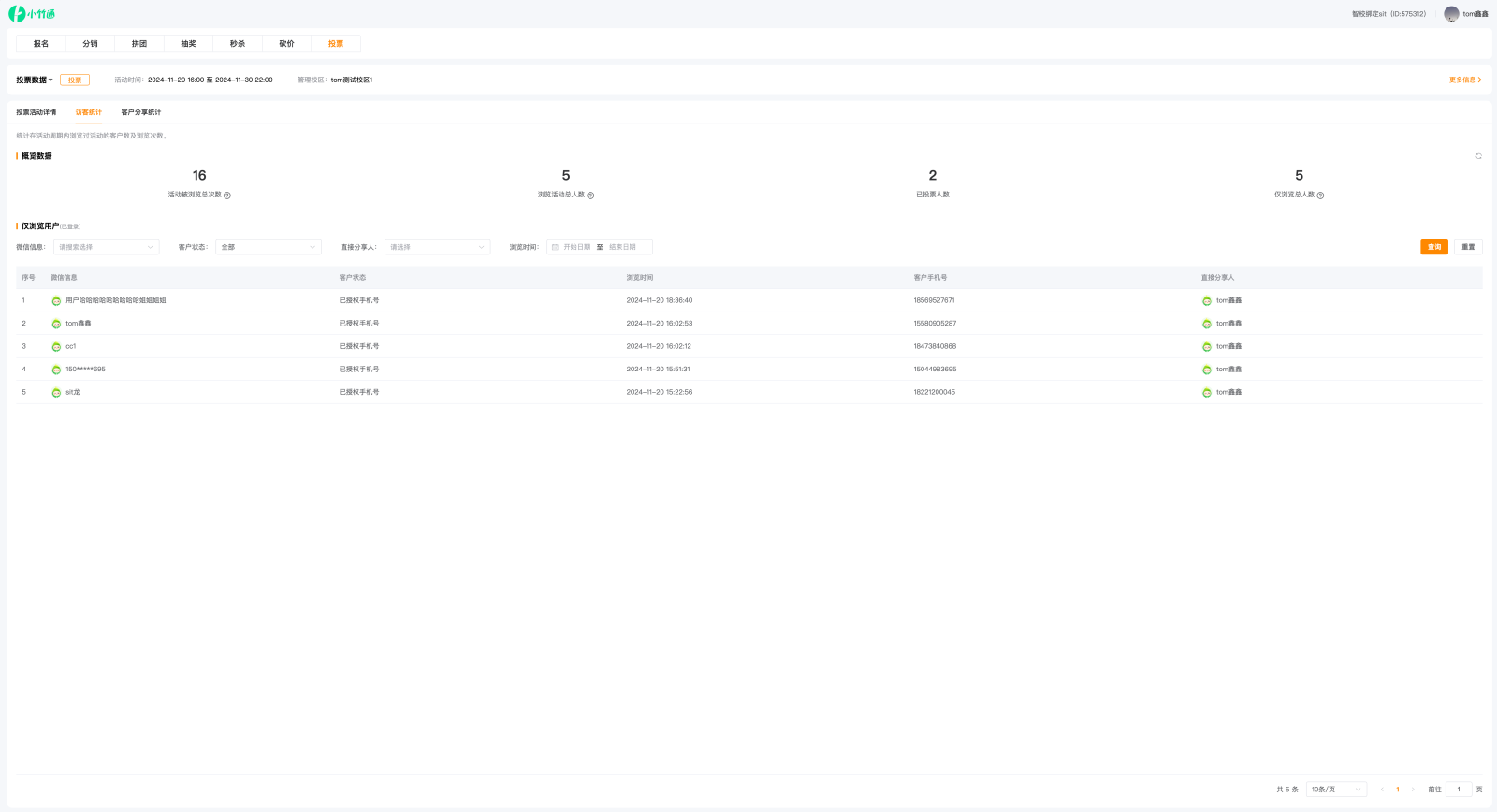Click the 16 total views statistic

point(199,176)
